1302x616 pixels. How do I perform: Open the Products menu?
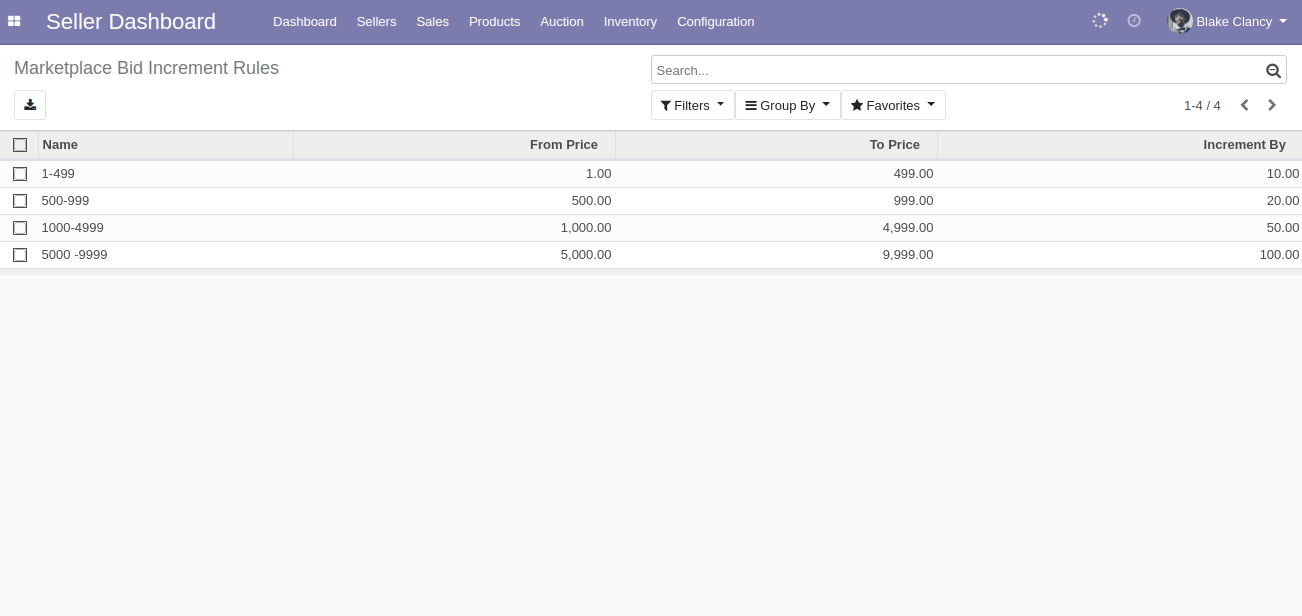[x=495, y=21]
